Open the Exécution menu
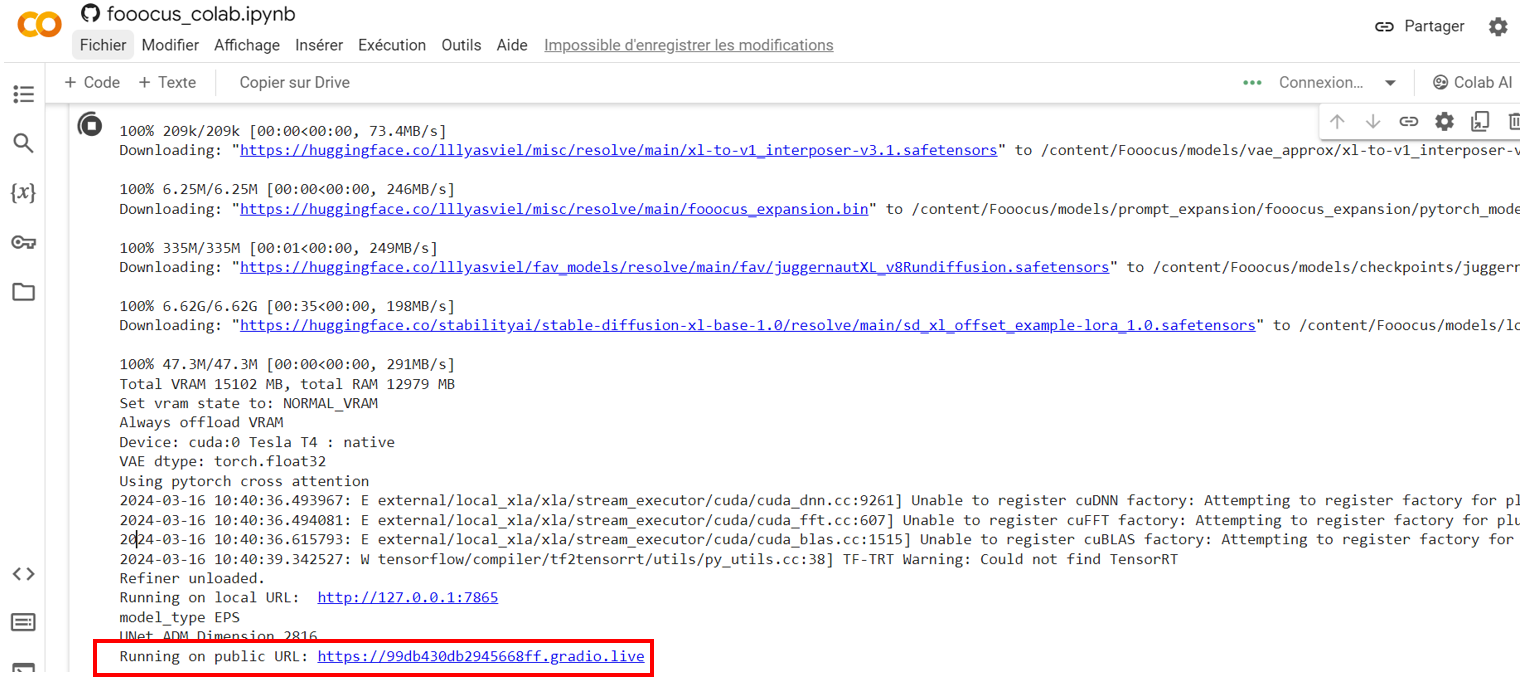 [x=392, y=45]
